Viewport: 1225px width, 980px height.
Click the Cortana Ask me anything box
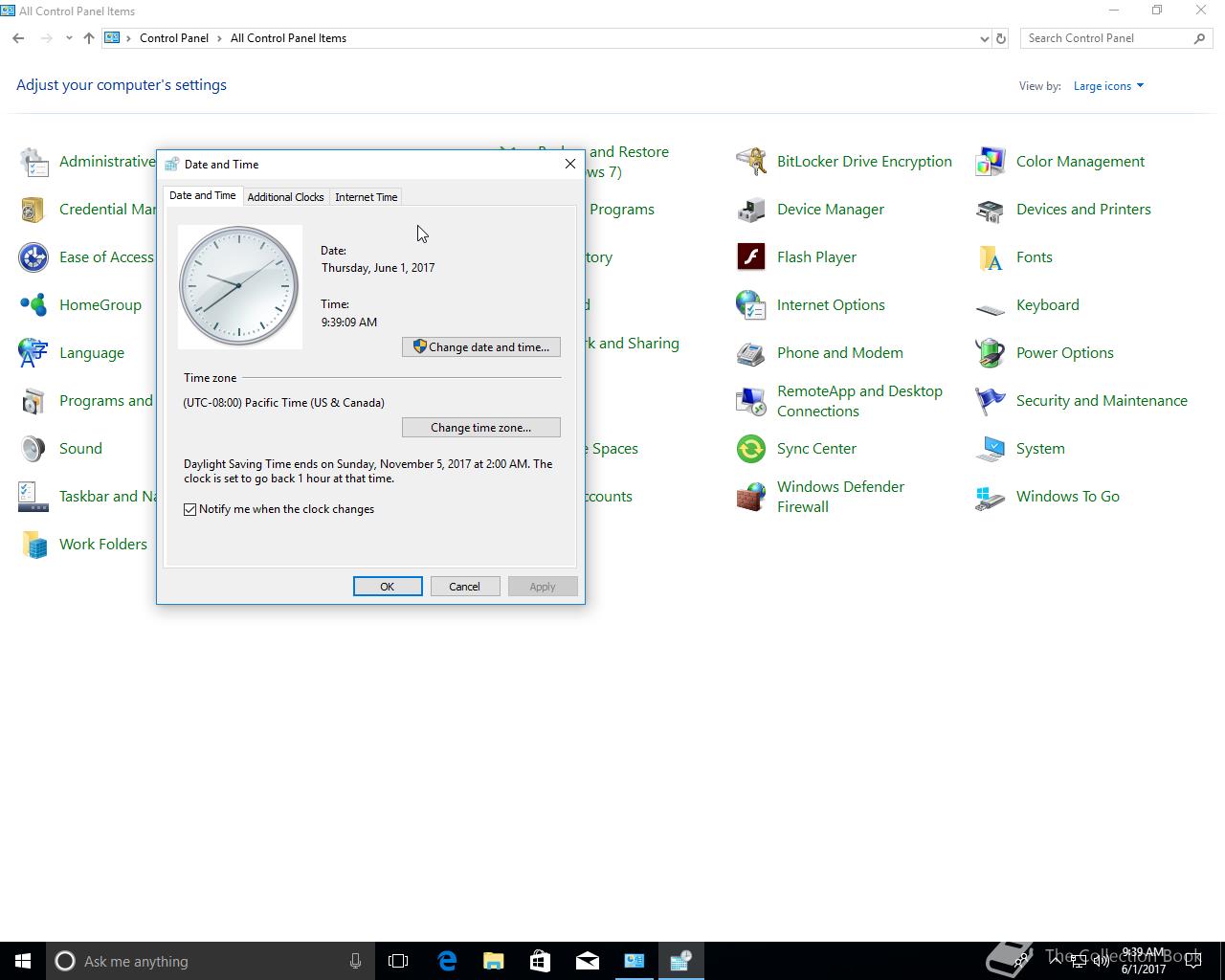[x=211, y=961]
